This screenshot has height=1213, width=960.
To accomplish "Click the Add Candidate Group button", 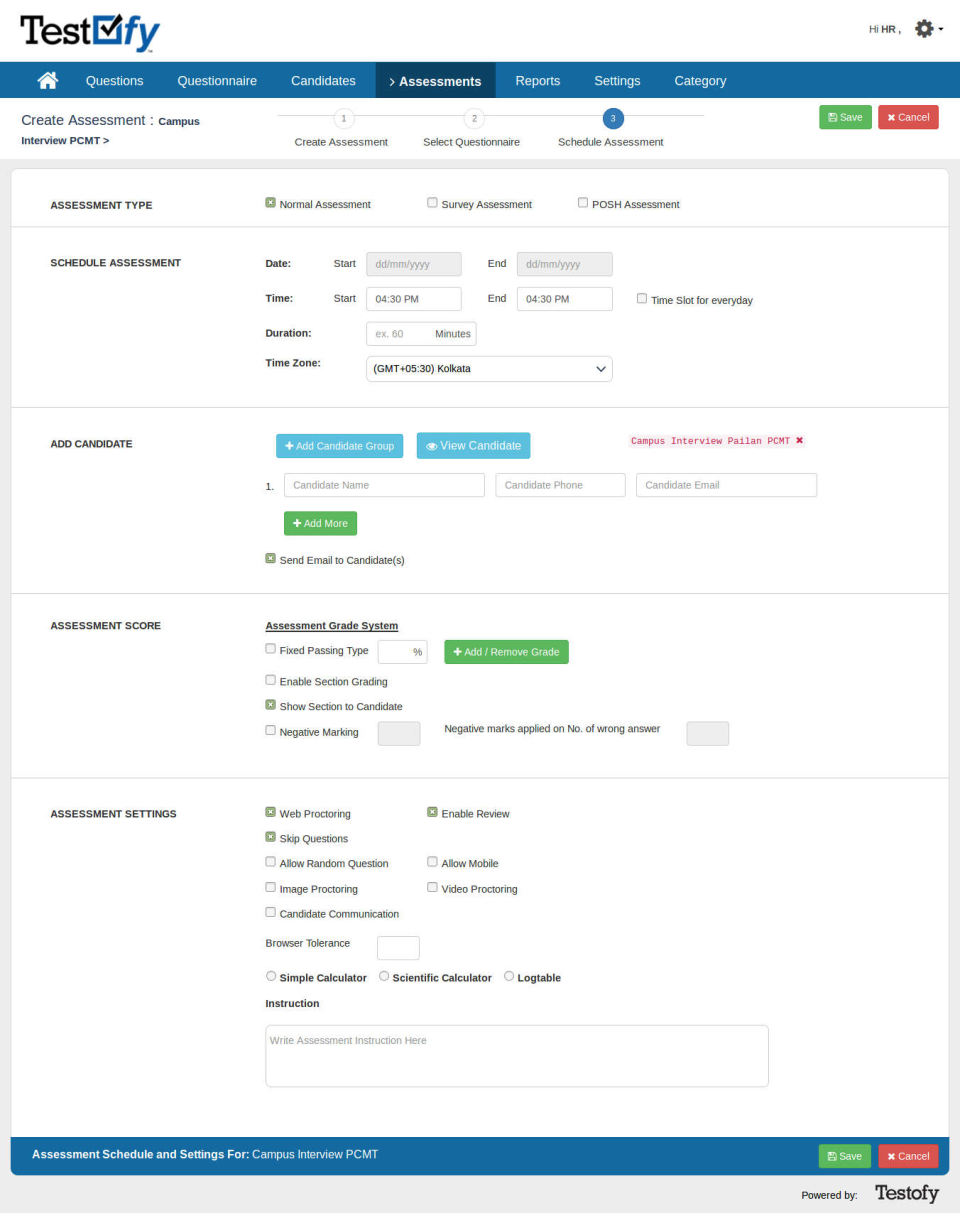I will click(339, 446).
